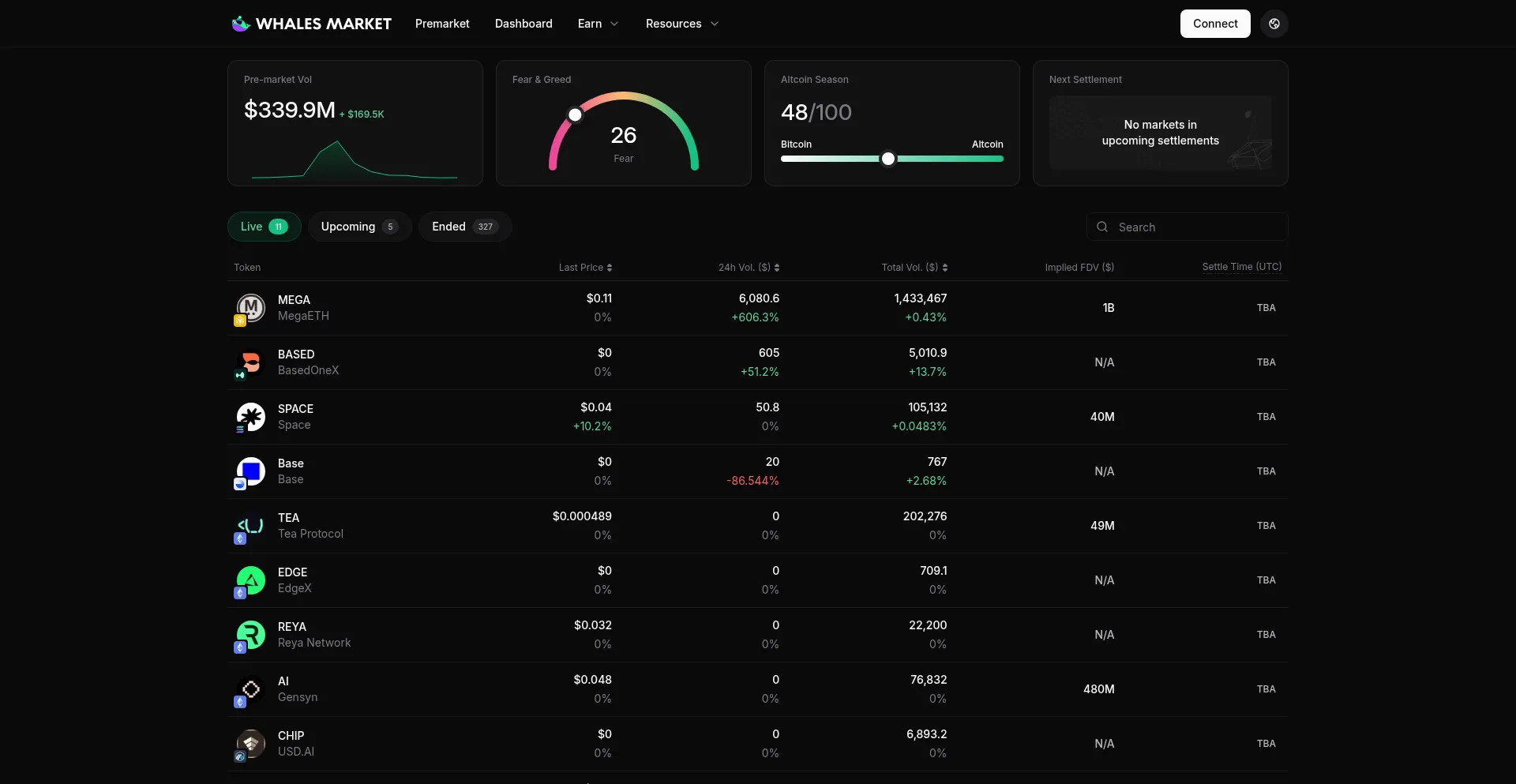The width and height of the screenshot is (1516, 784).
Task: Click the 6,893.2 CHIP total volume
Action: (927, 734)
